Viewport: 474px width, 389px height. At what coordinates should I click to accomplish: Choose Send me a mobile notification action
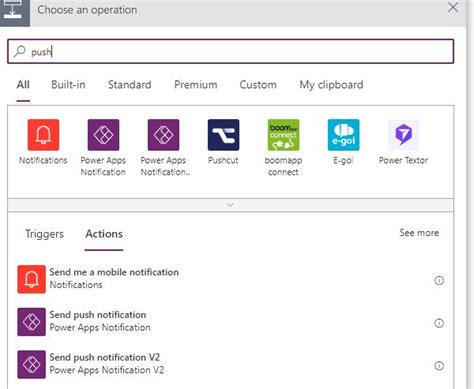click(x=230, y=279)
